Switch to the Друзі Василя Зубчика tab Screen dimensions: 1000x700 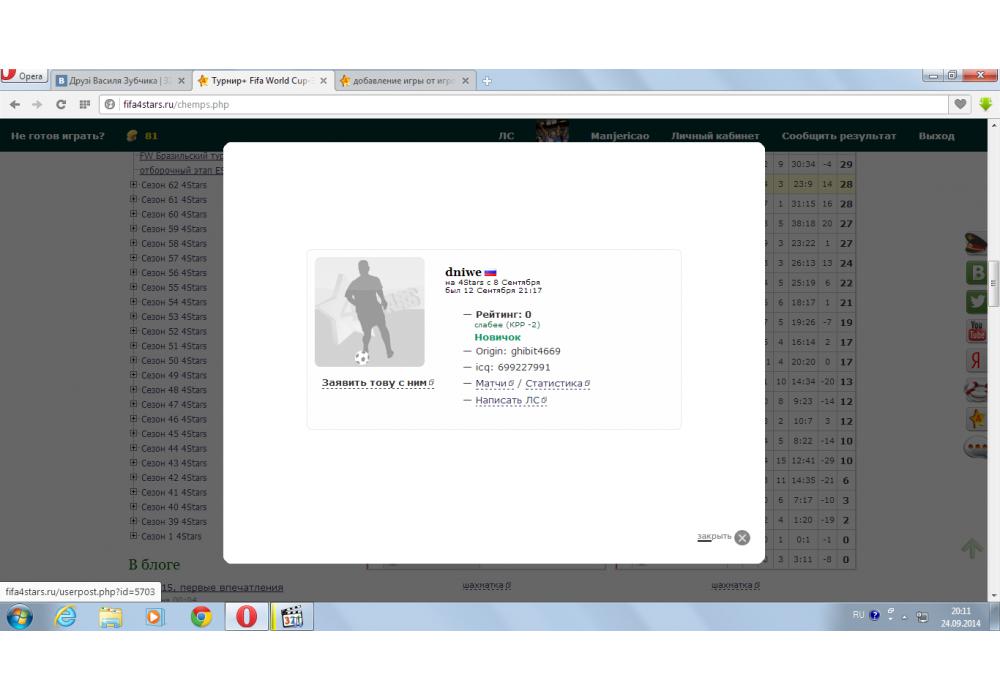pyautogui.click(x=113, y=81)
